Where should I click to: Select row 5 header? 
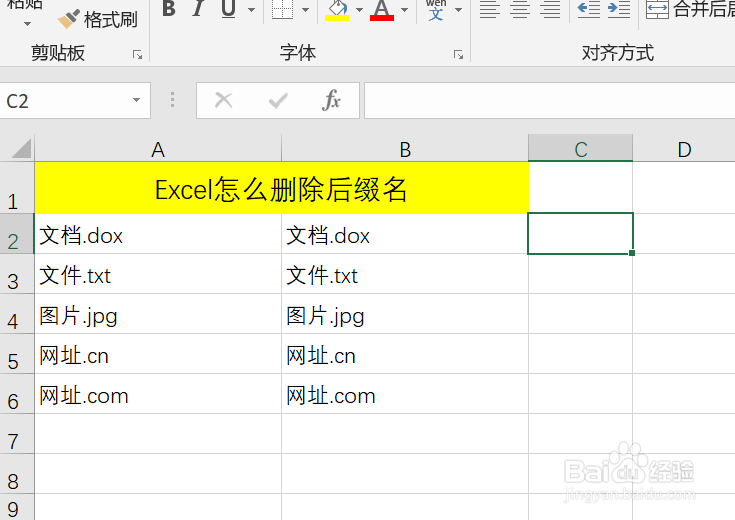pyautogui.click(x=17, y=354)
